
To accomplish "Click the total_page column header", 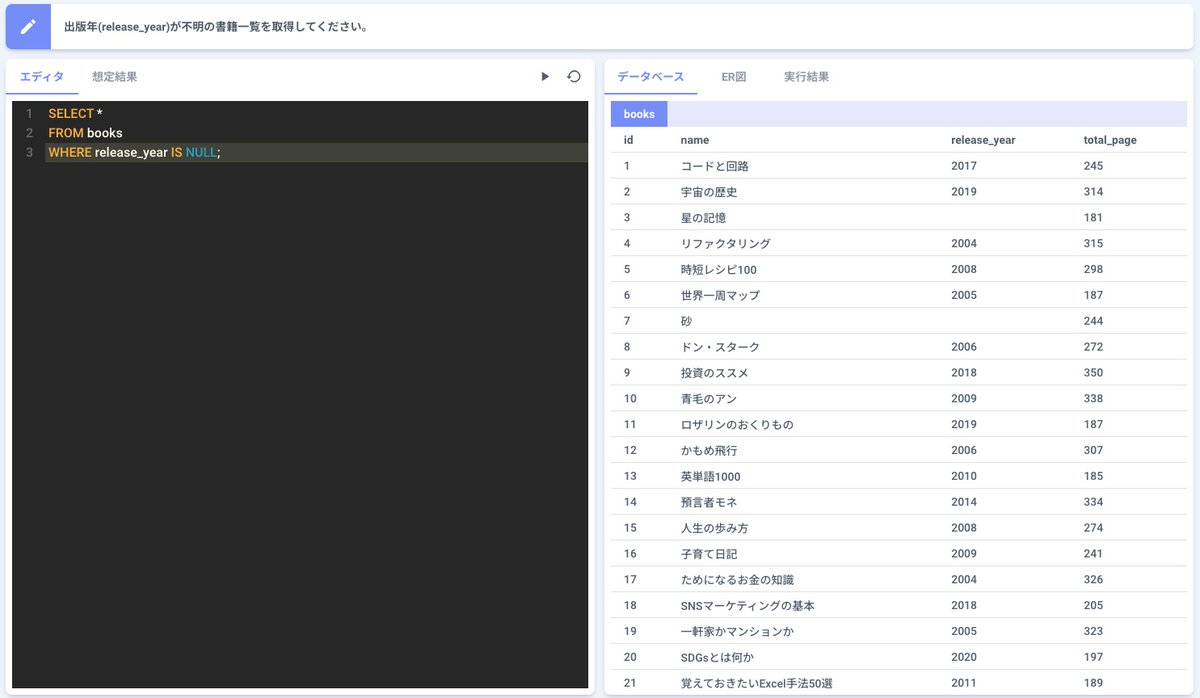I will tap(1110, 140).
